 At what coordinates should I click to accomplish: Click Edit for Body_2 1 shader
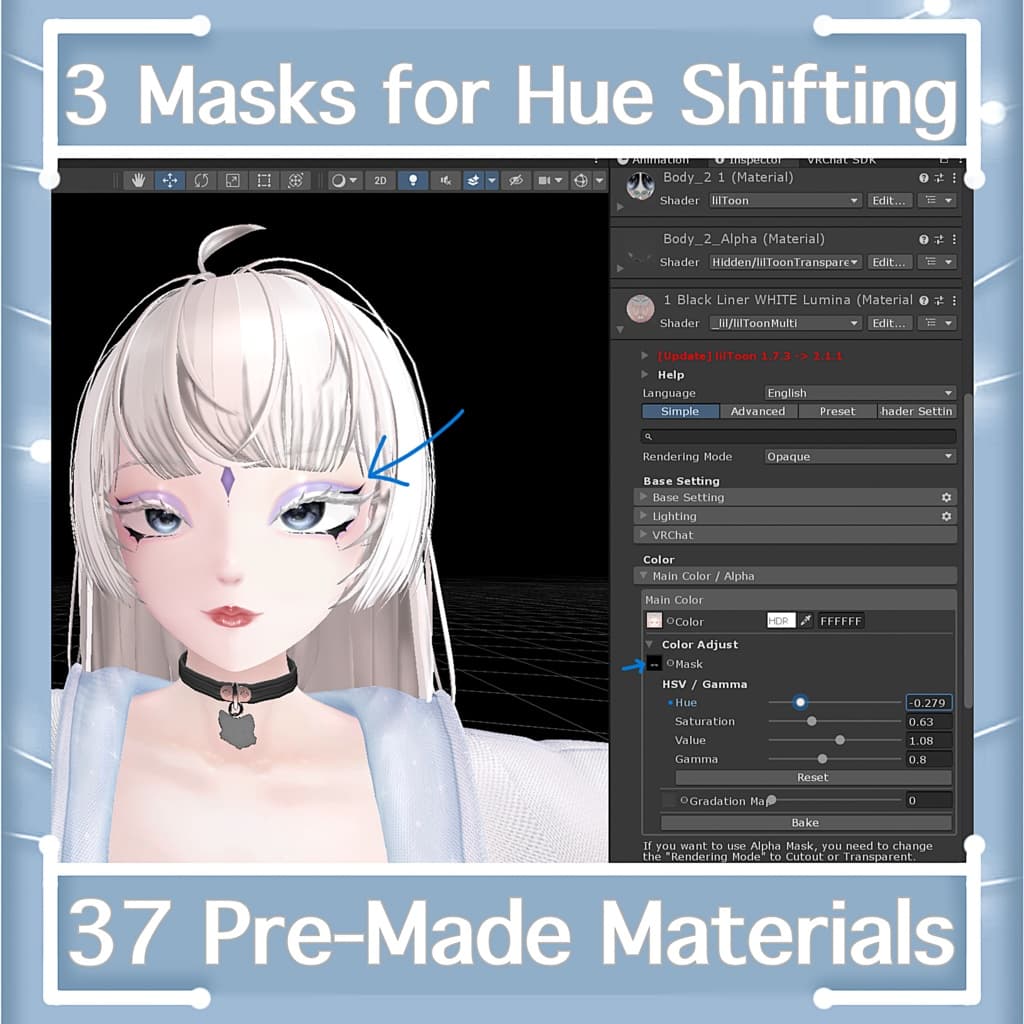pos(889,200)
